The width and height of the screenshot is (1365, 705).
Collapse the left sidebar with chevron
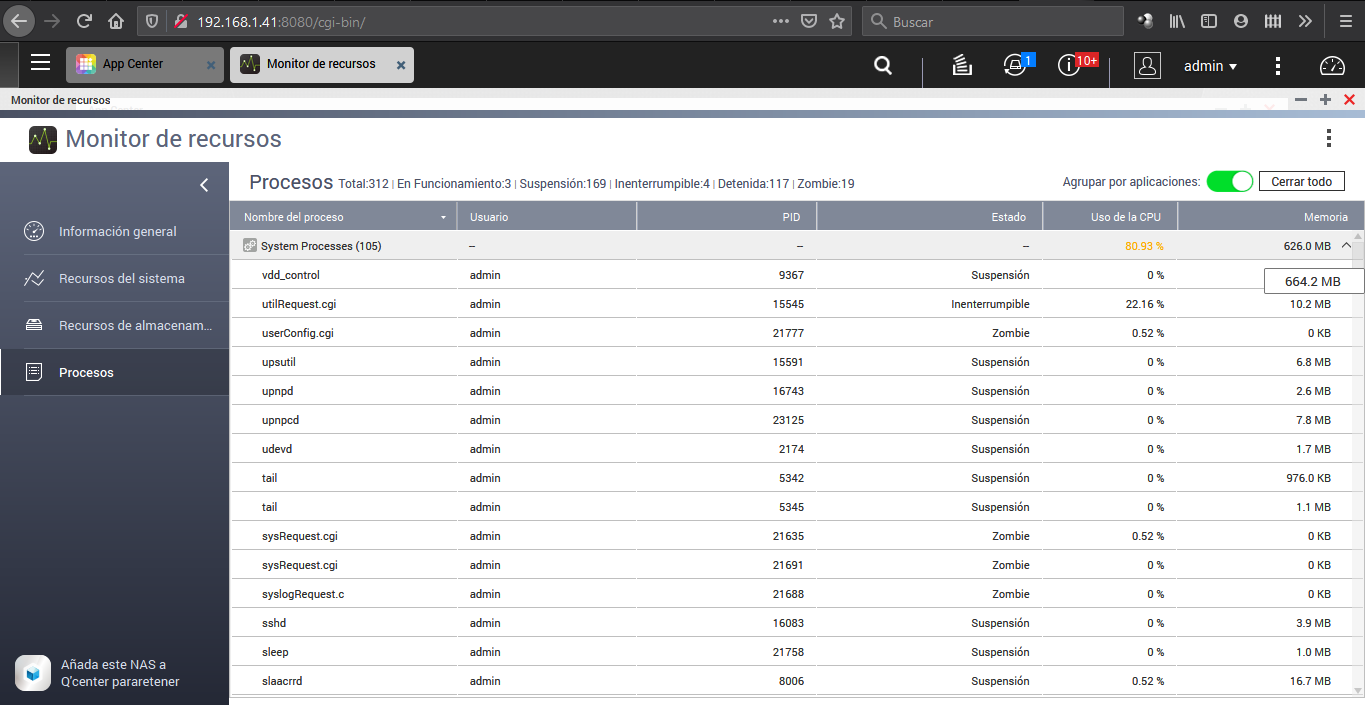click(204, 185)
